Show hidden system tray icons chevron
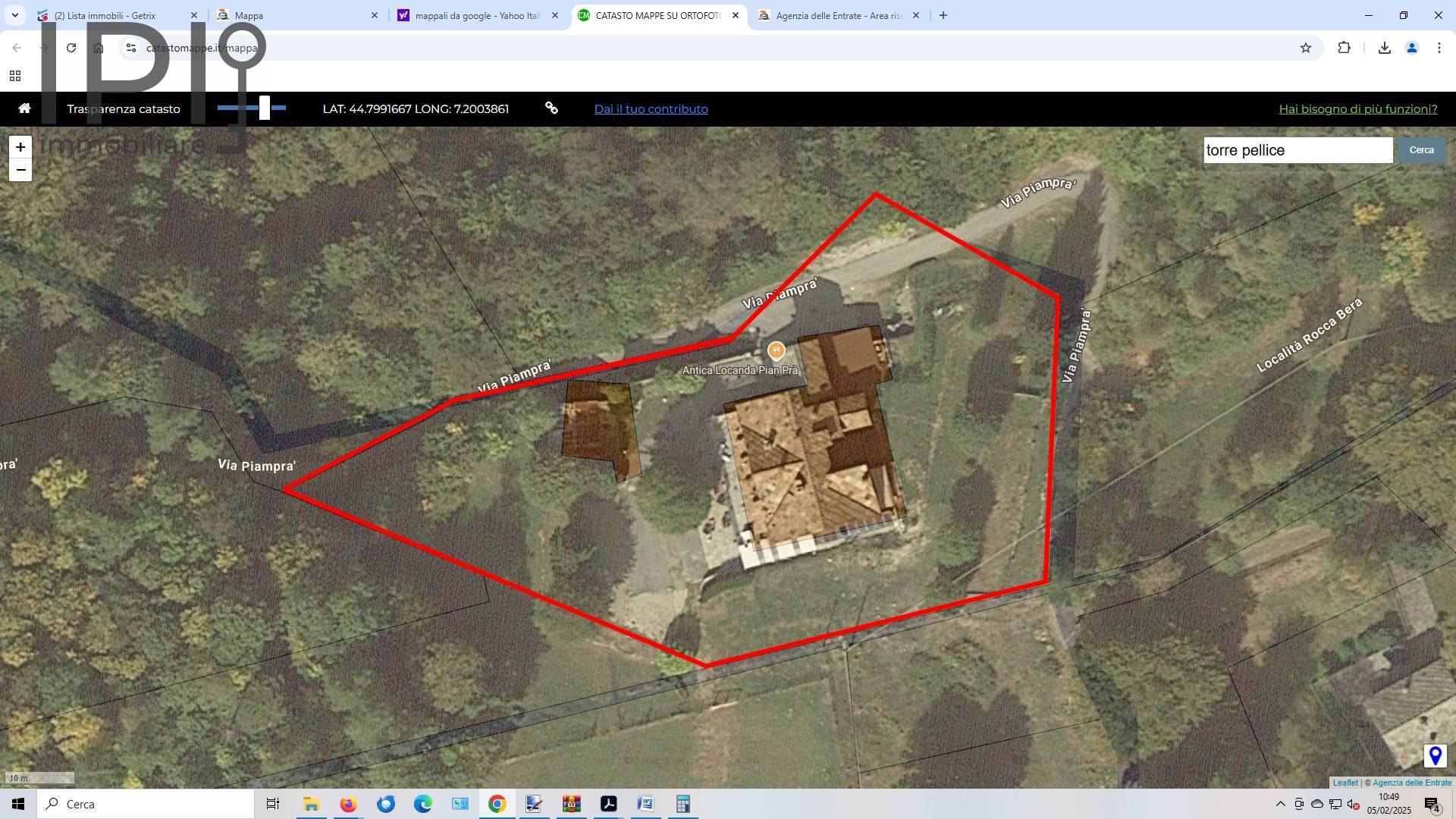The width and height of the screenshot is (1456, 819). pyautogui.click(x=1281, y=804)
